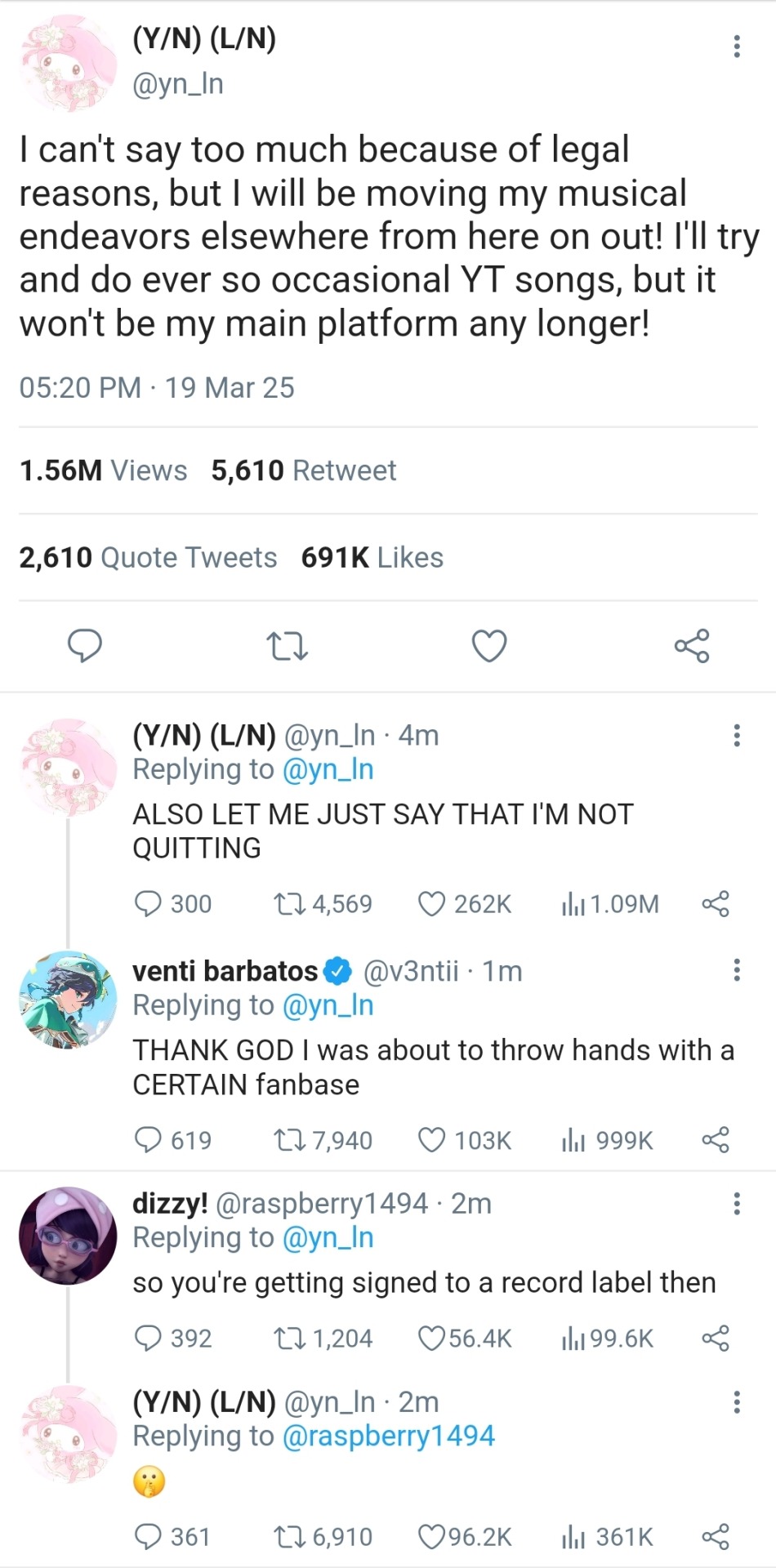Open comments on the "NOT QUITTING" reply
The image size is (776, 1568).
tap(148, 904)
